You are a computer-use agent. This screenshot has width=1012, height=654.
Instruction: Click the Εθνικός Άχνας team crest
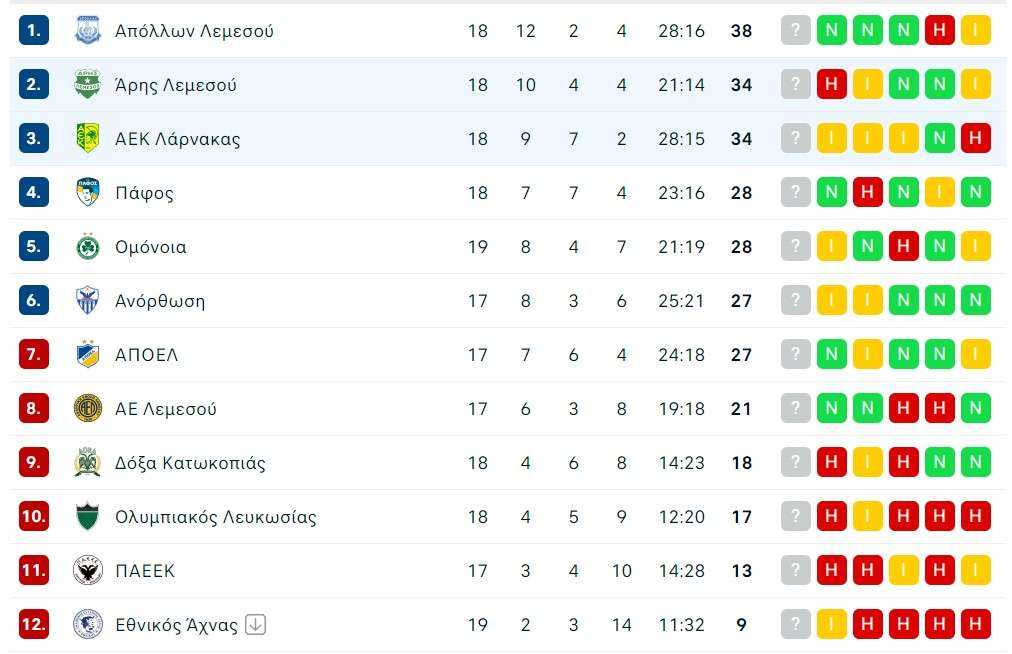88,624
